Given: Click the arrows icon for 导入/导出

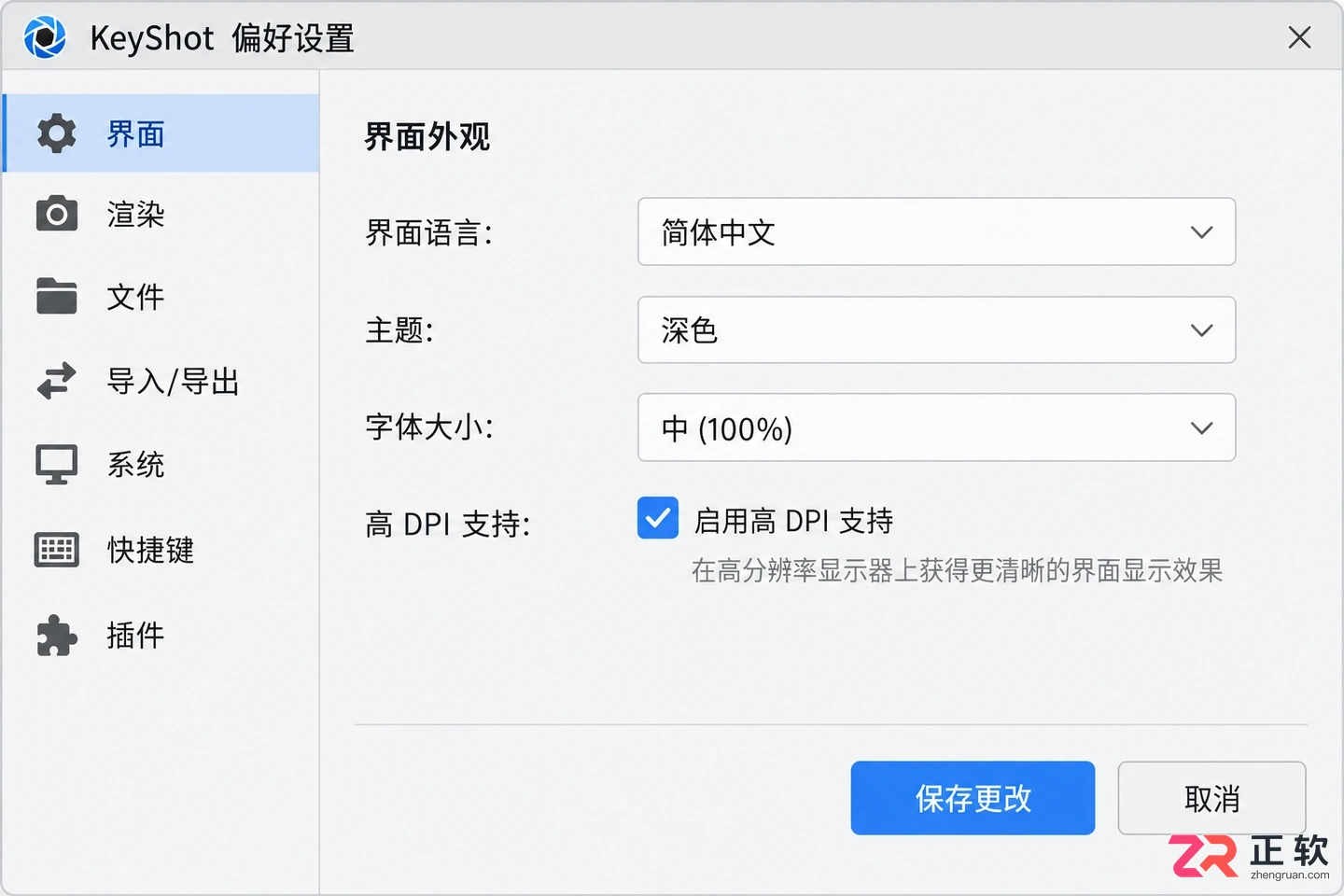Looking at the screenshot, I should 57,381.
